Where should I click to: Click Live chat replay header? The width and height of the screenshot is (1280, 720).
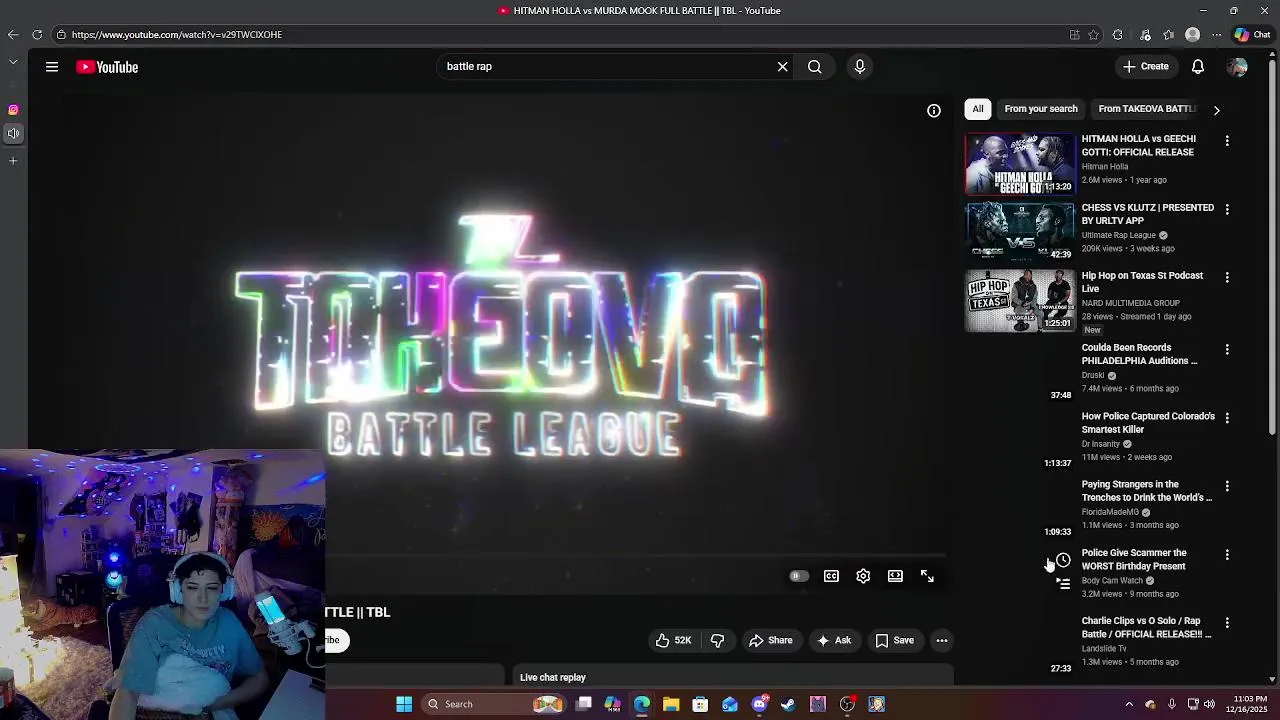pyautogui.click(x=553, y=677)
